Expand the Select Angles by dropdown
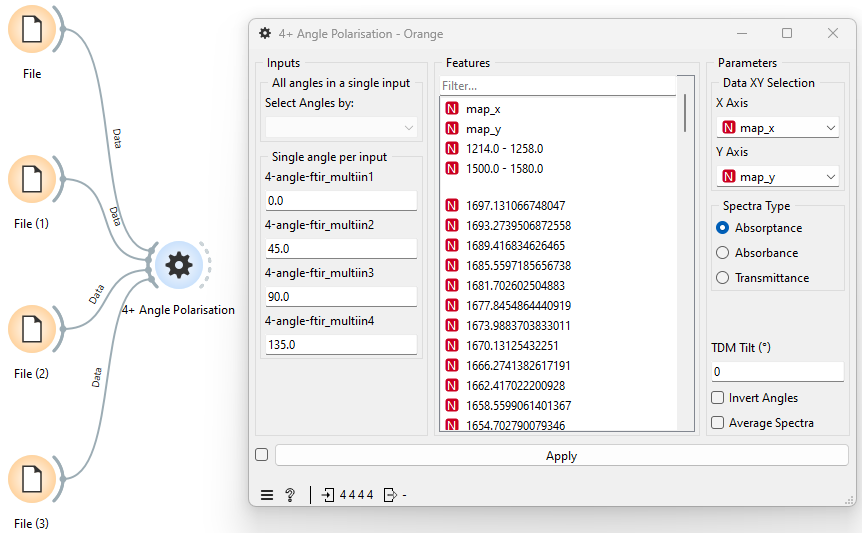862x533 pixels. (341, 127)
